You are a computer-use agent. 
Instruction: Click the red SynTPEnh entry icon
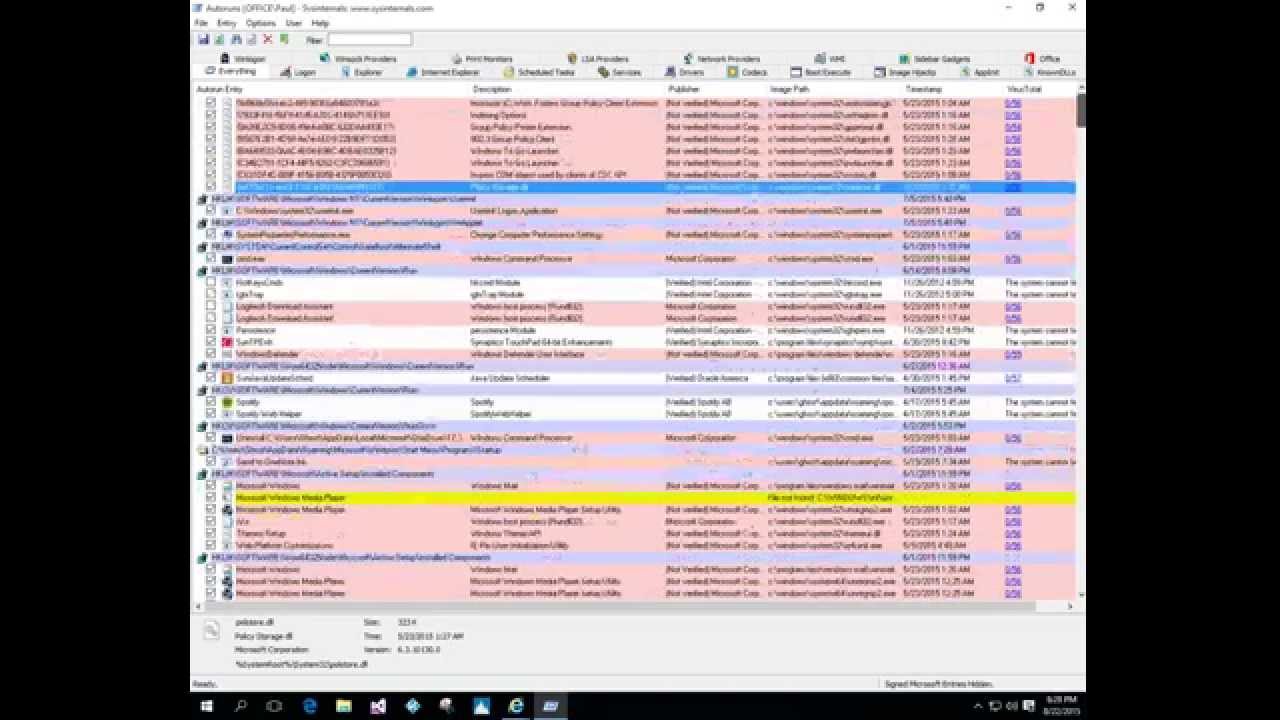(x=227, y=342)
